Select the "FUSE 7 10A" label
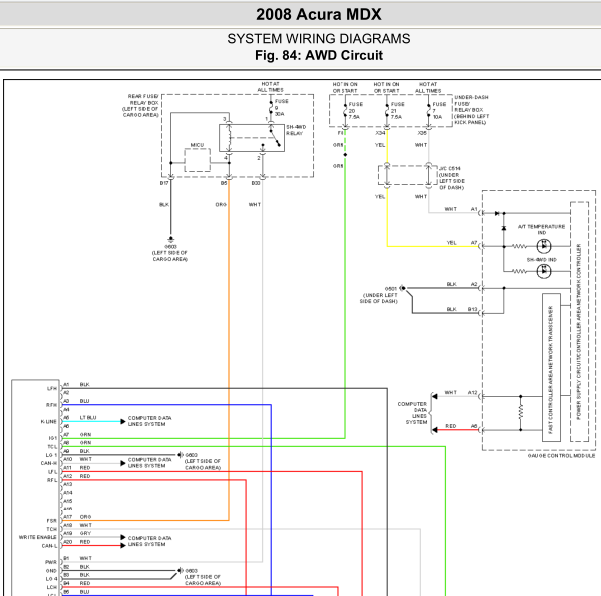The image size is (601, 596). click(x=439, y=110)
